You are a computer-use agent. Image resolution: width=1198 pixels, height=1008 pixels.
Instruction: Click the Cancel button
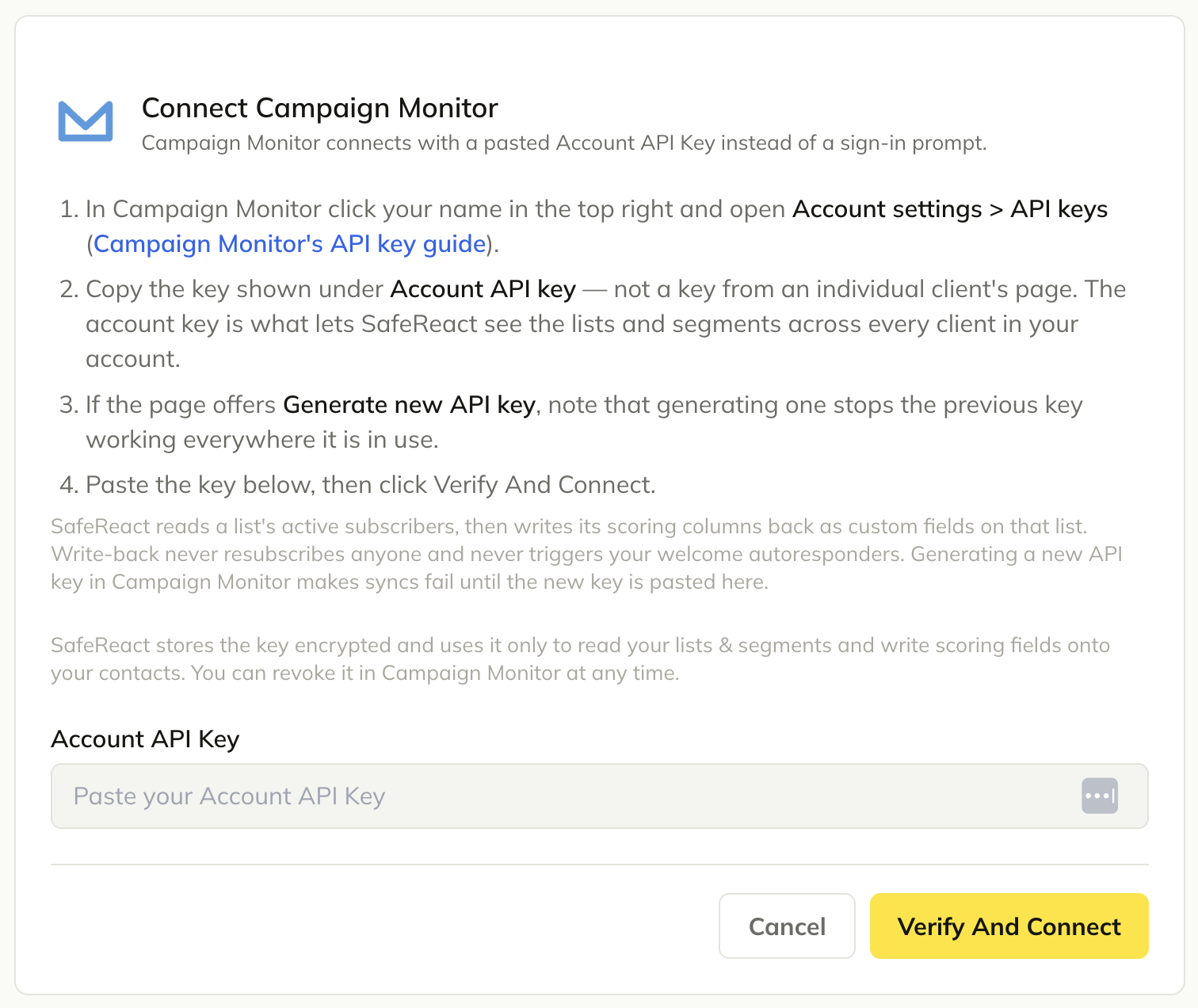(x=787, y=926)
